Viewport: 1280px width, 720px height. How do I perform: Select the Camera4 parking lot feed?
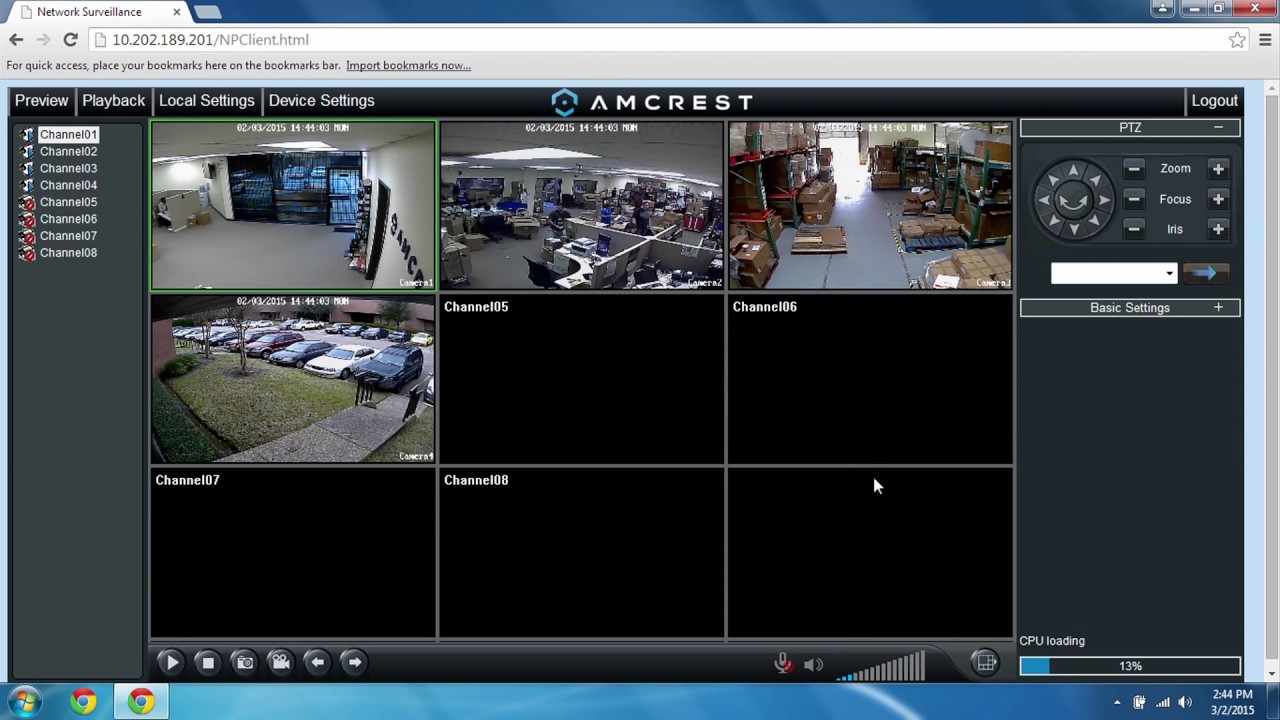tap(293, 379)
